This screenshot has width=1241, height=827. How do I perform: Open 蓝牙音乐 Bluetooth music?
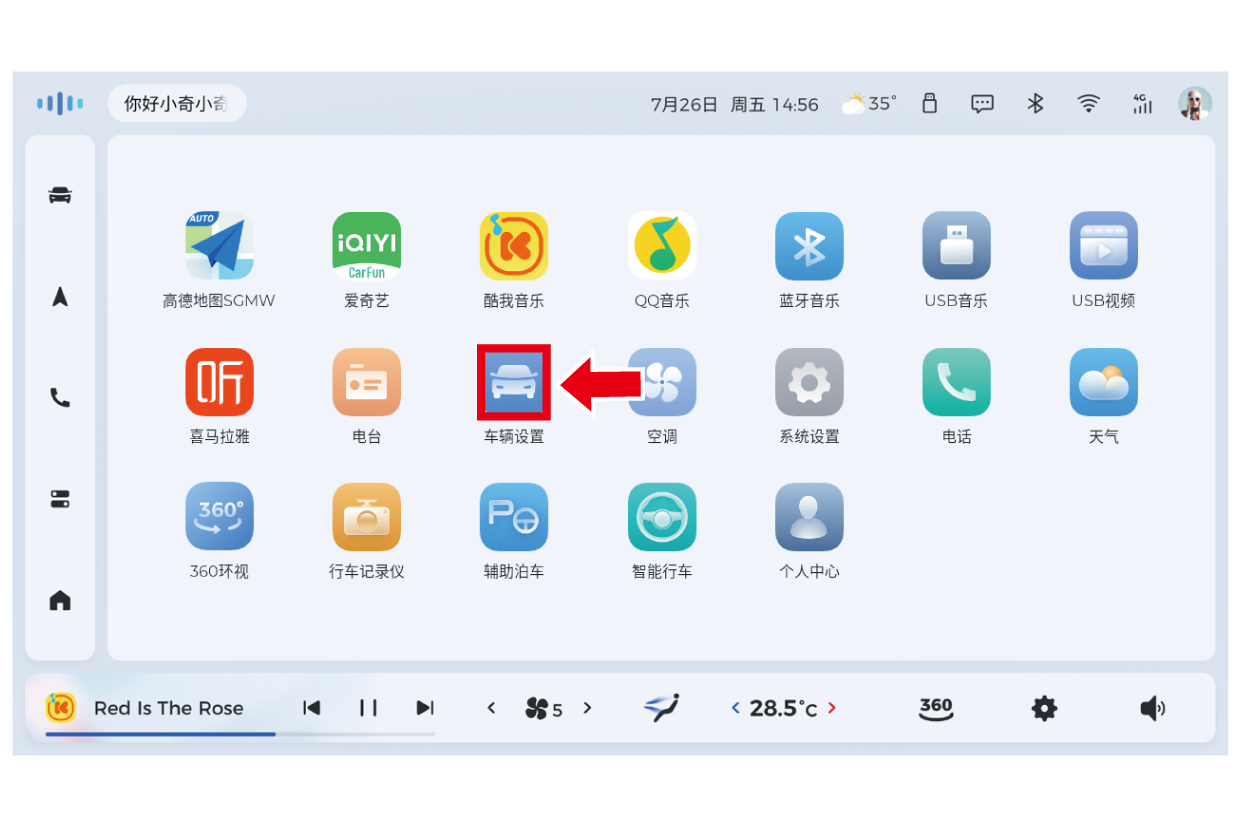pos(809,245)
